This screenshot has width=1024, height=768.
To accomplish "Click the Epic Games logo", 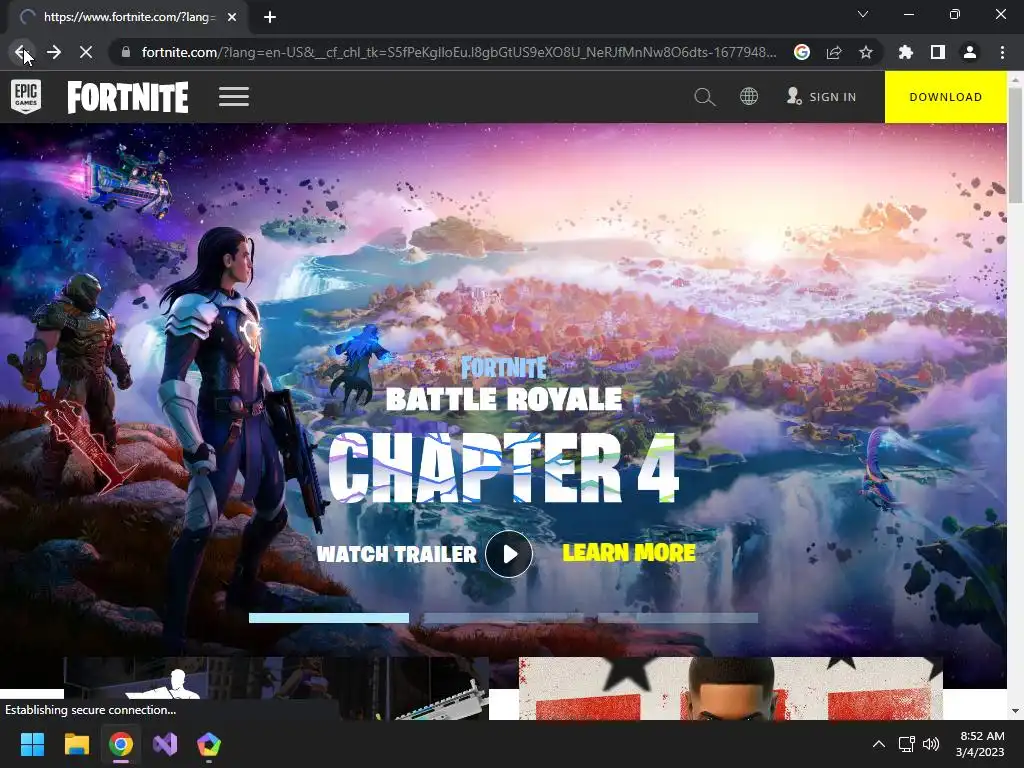I will (25, 97).
